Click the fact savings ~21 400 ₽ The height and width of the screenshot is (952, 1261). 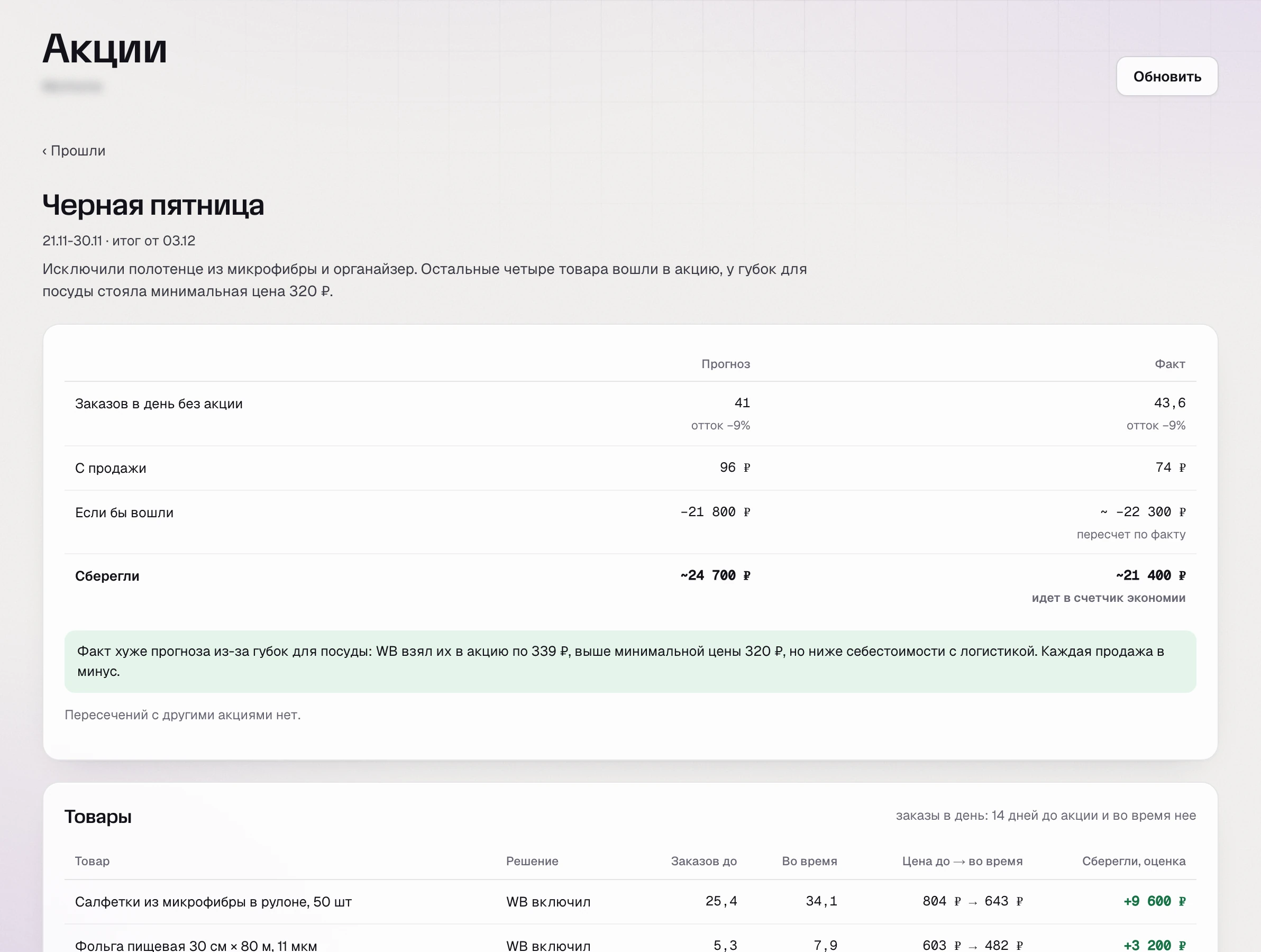click(1150, 575)
